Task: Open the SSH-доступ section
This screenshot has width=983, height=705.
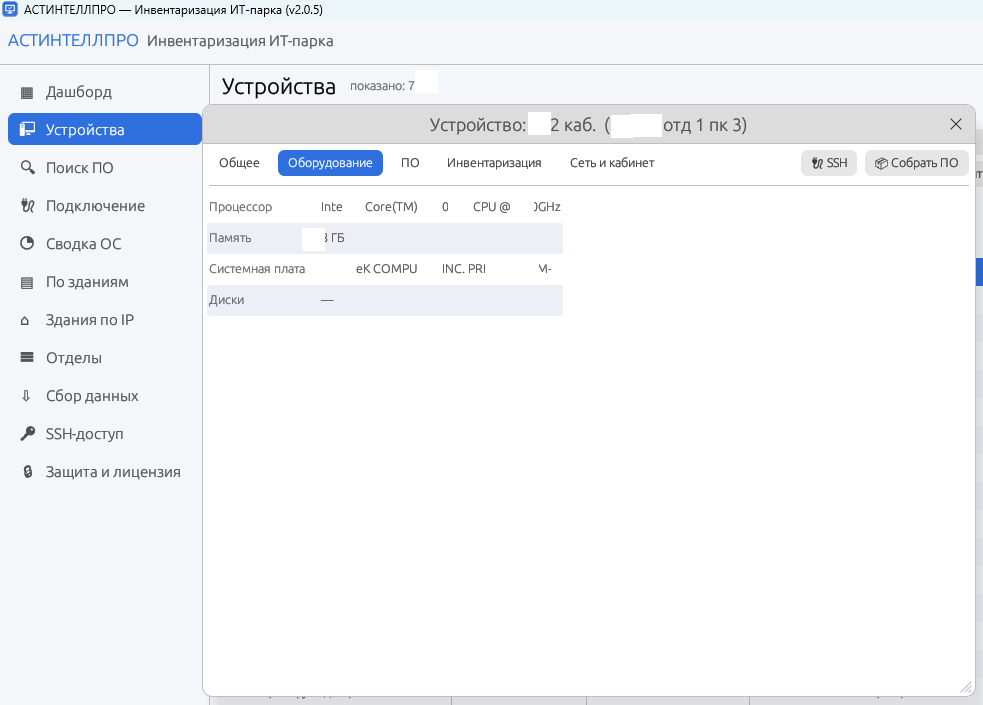Action: 105,434
